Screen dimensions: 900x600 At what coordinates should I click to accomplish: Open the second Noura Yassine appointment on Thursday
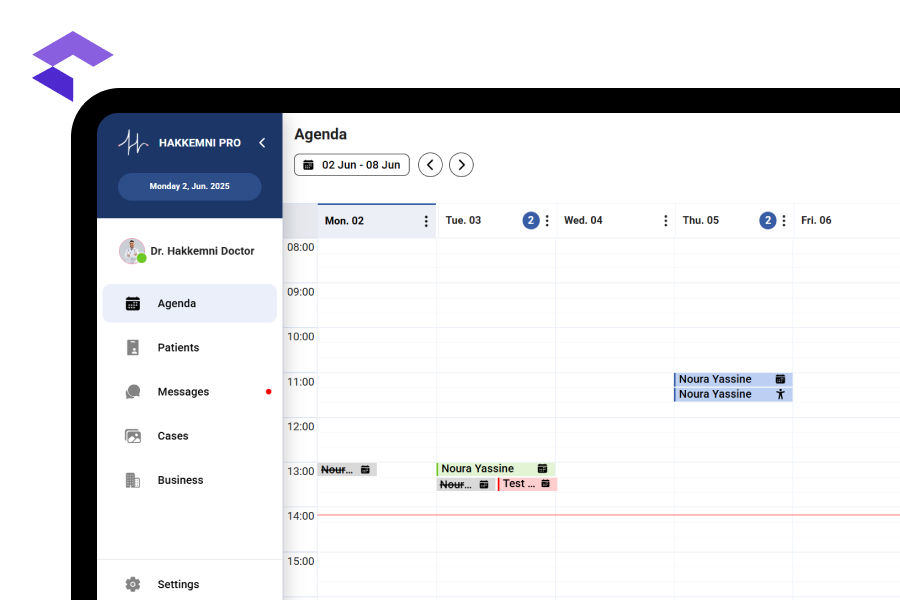point(733,394)
